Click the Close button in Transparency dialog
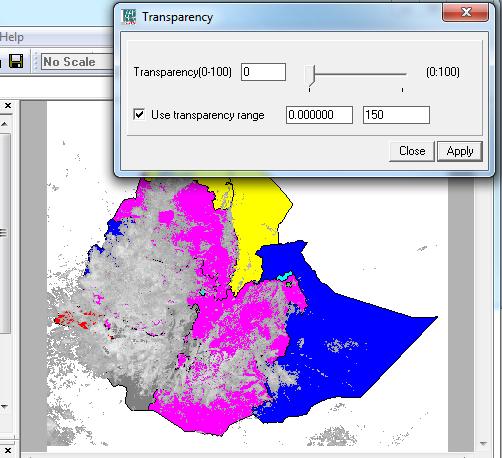Viewport: 502px width, 458px height. (412, 151)
